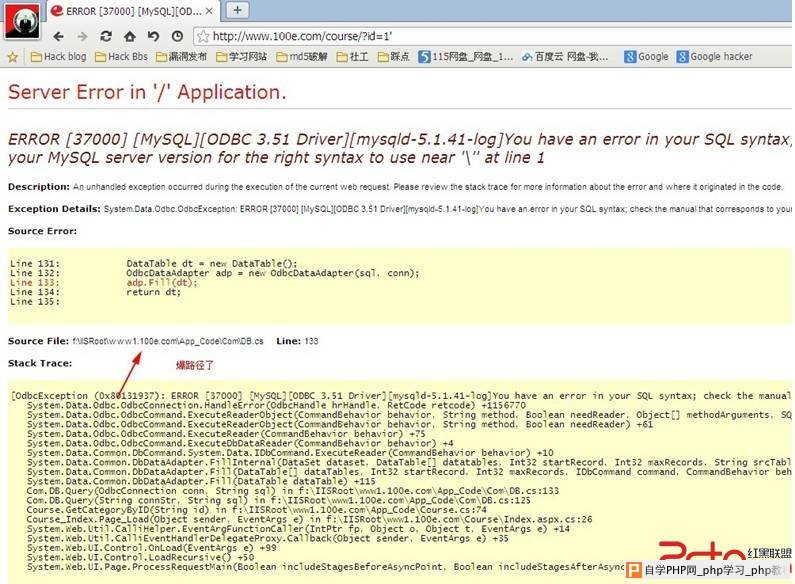Click the browser forward arrow
The height and width of the screenshot is (584, 795).
coord(82,36)
